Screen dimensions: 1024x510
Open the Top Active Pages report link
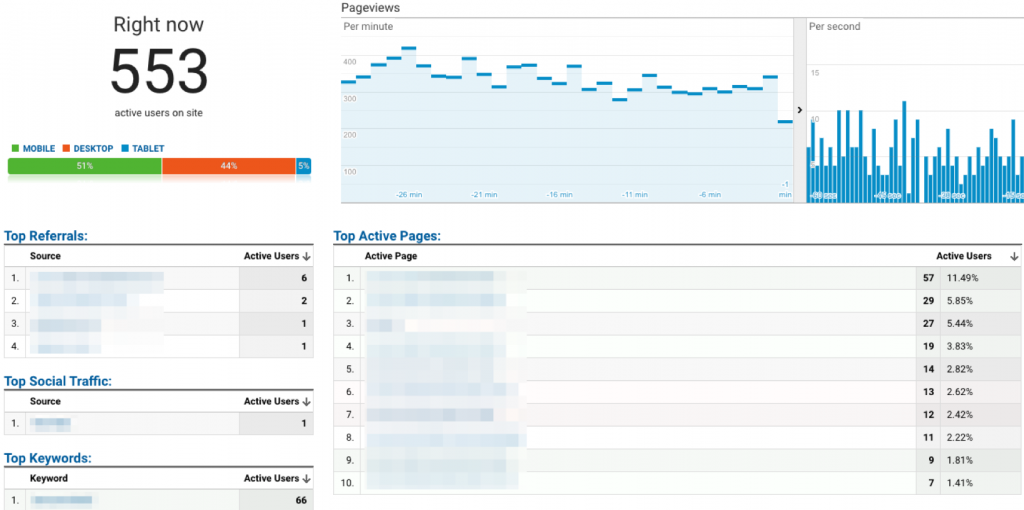tap(387, 236)
